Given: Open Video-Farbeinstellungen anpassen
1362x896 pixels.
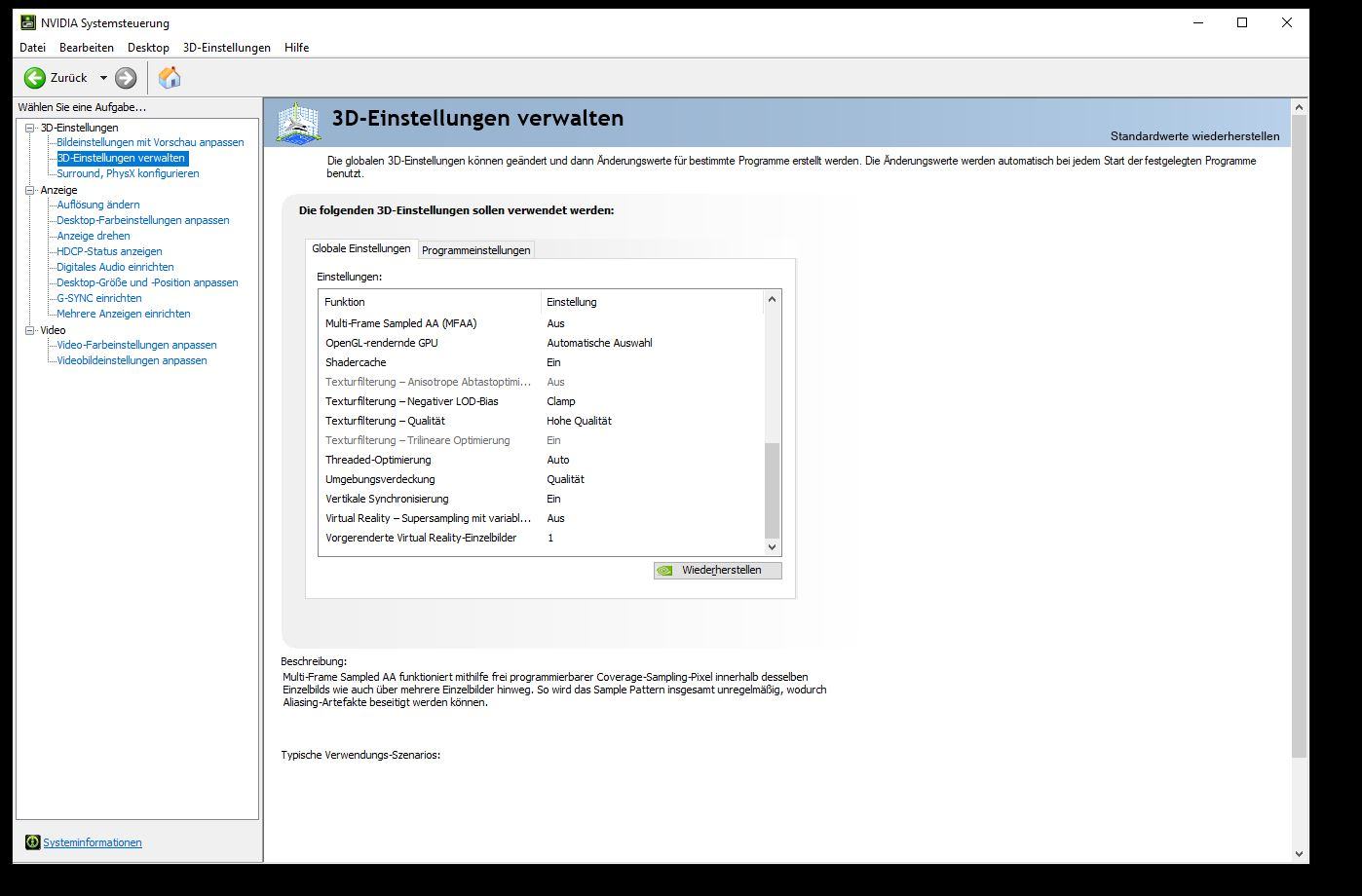Looking at the screenshot, I should (136, 345).
